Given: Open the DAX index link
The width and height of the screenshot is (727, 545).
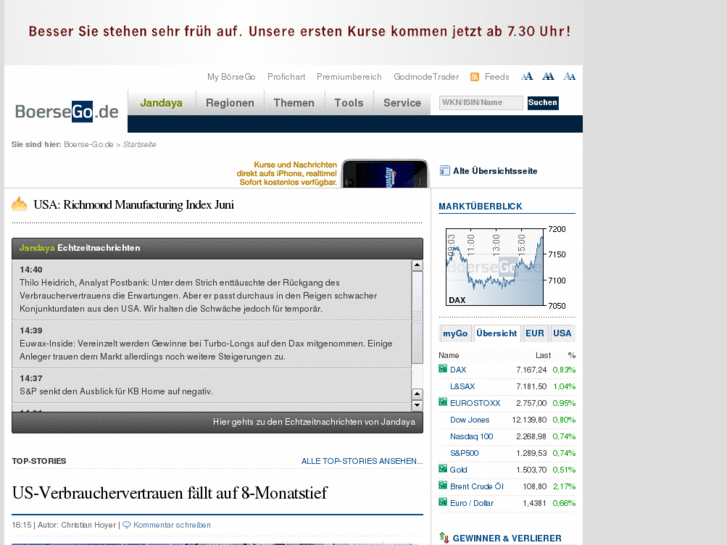Looking at the screenshot, I should [x=458, y=370].
